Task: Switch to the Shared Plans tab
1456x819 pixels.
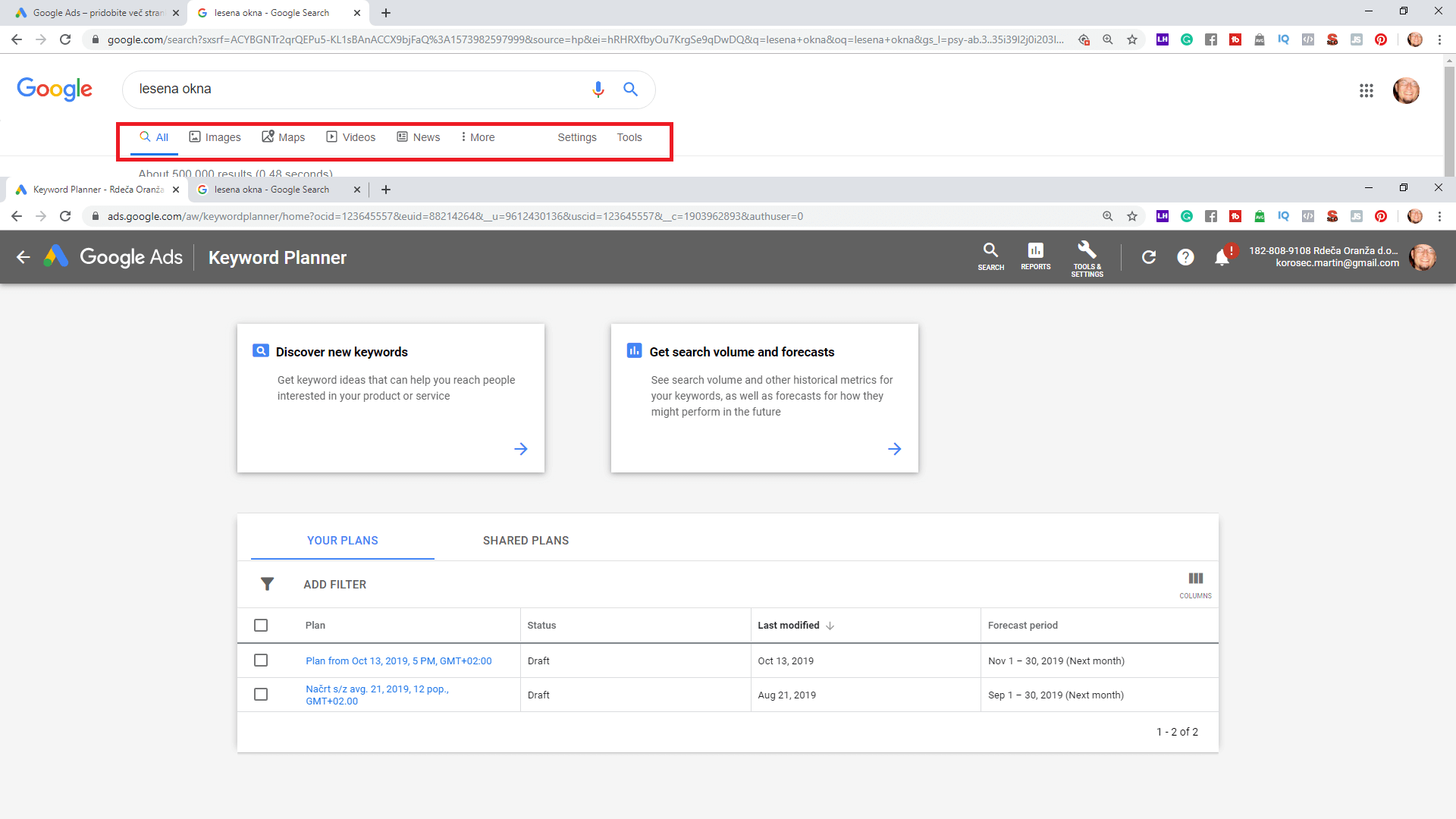Action: point(526,540)
